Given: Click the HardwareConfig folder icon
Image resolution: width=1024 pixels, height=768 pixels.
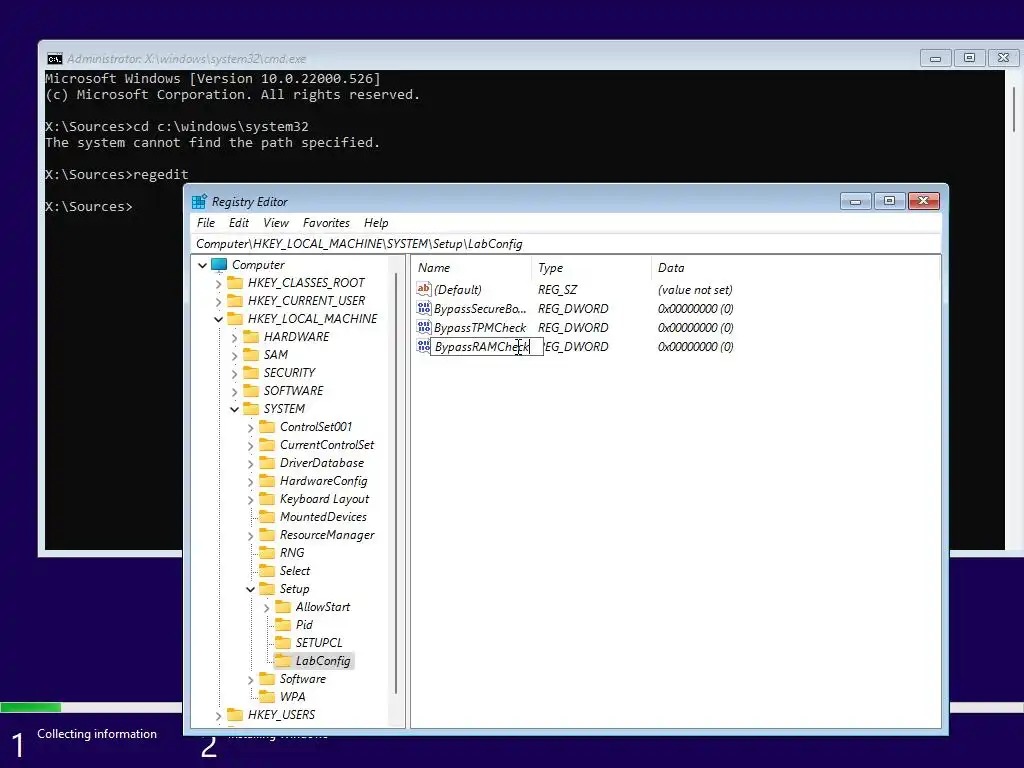Looking at the screenshot, I should (267, 481).
